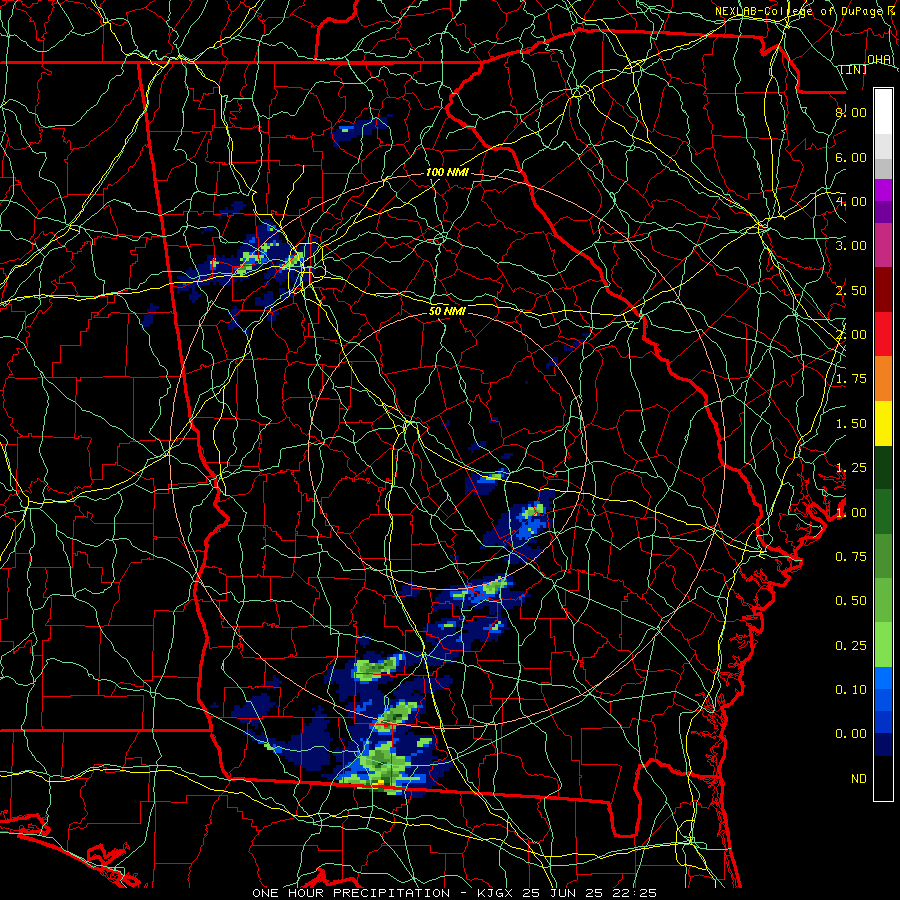The image size is (900, 900).
Task: Click the 1.25 scale label
Action: click(x=851, y=468)
